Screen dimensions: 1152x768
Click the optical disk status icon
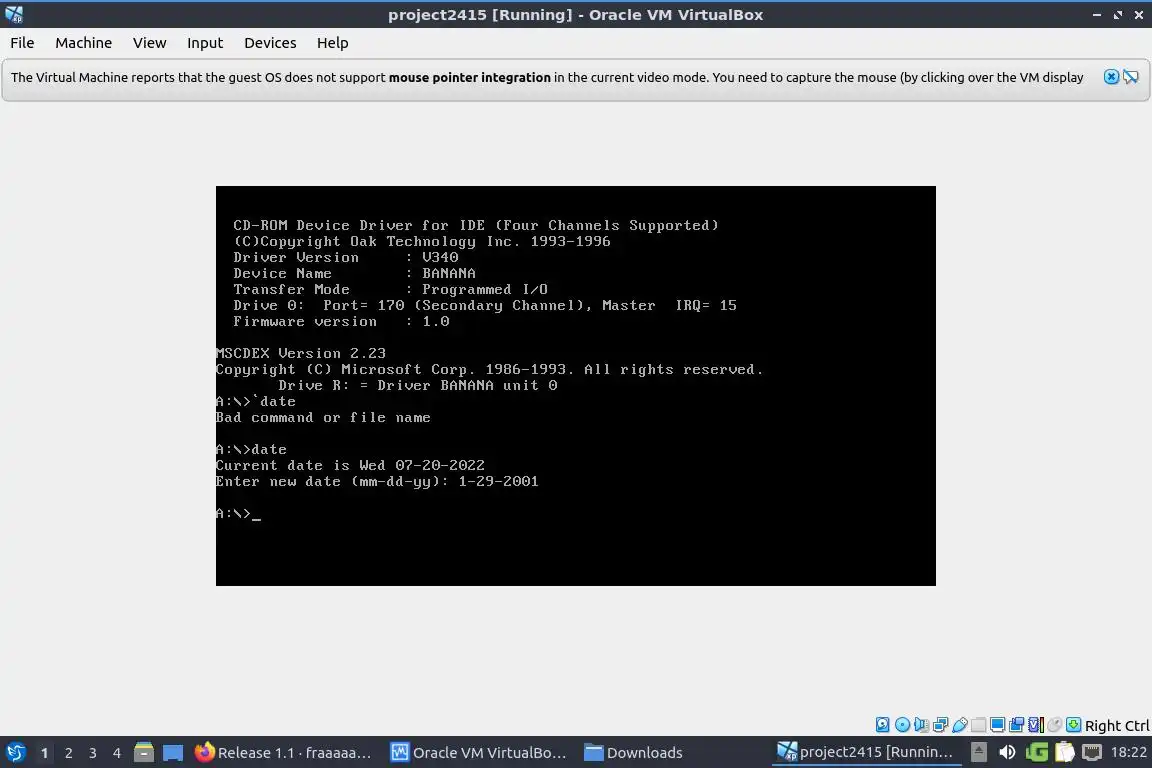click(x=902, y=725)
